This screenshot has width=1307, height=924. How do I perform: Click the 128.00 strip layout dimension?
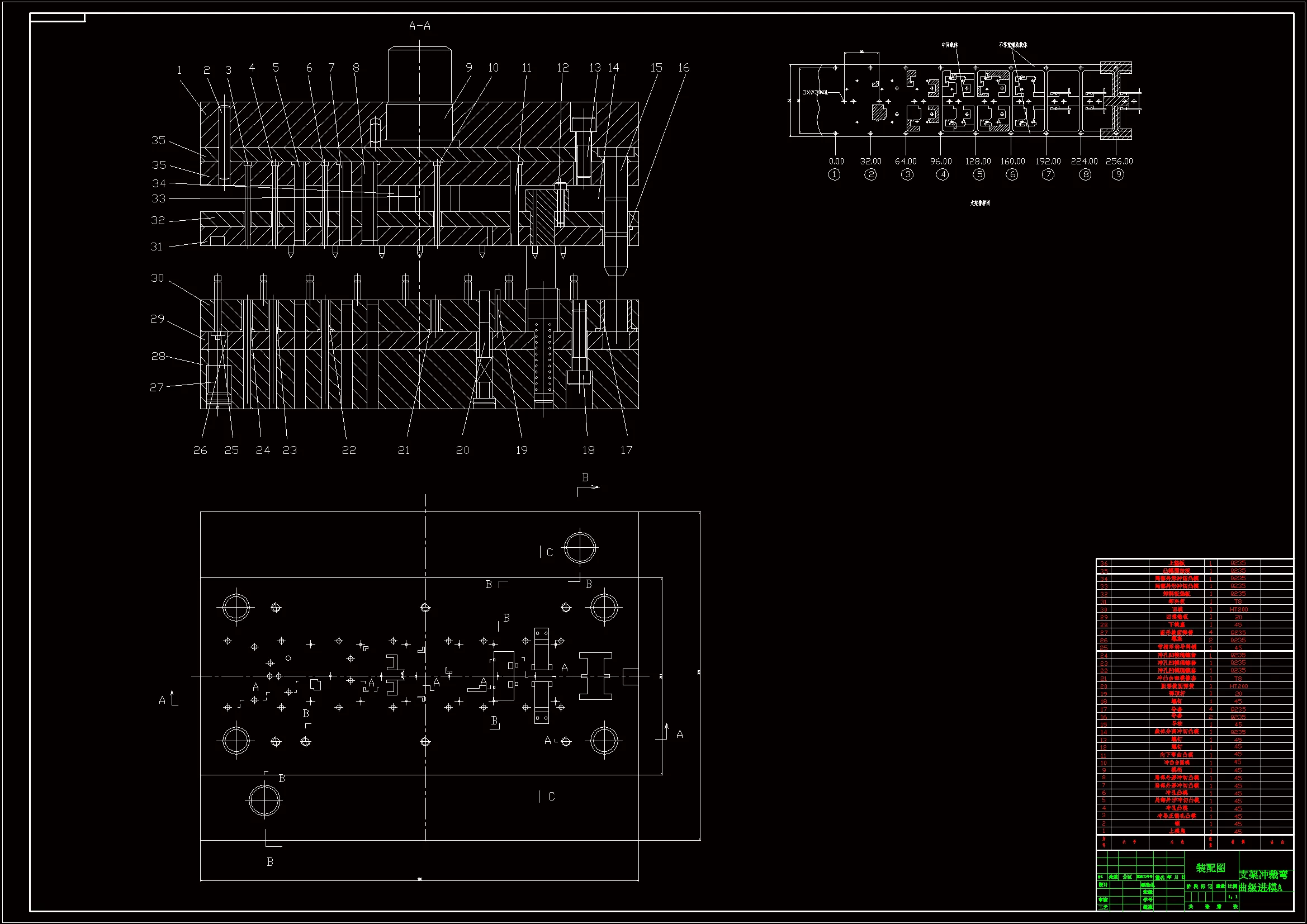[x=977, y=161]
